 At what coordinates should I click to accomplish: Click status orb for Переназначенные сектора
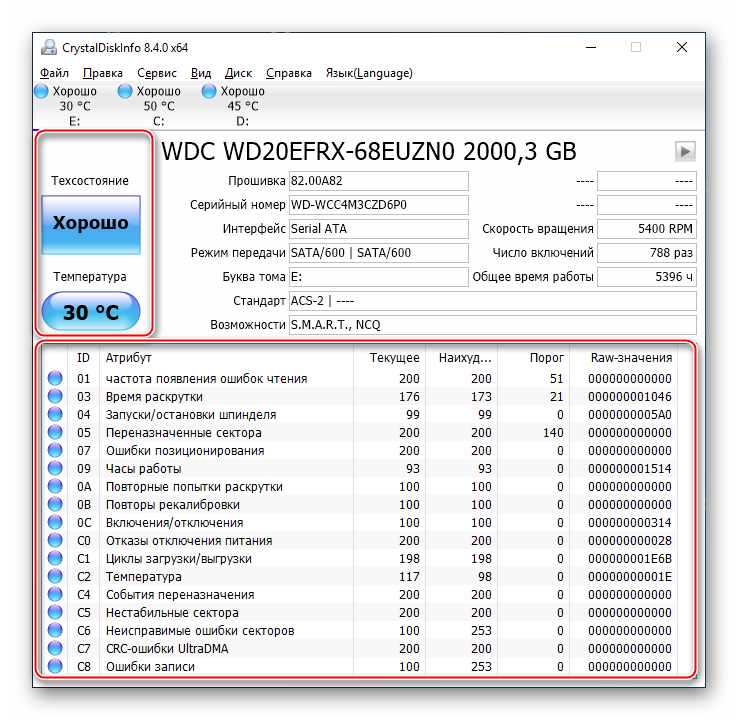point(55,432)
